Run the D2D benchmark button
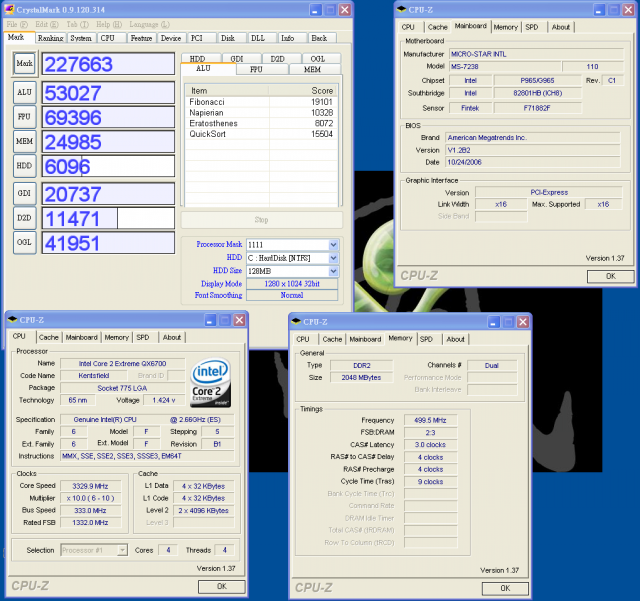Image resolution: width=640 pixels, height=601 pixels. [24, 218]
